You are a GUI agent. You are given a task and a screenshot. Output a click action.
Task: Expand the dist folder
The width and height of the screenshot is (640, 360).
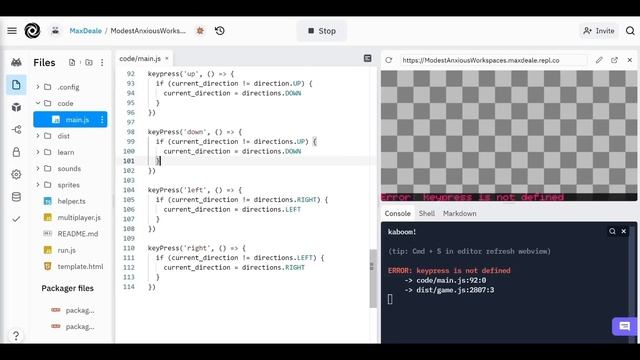point(38,136)
